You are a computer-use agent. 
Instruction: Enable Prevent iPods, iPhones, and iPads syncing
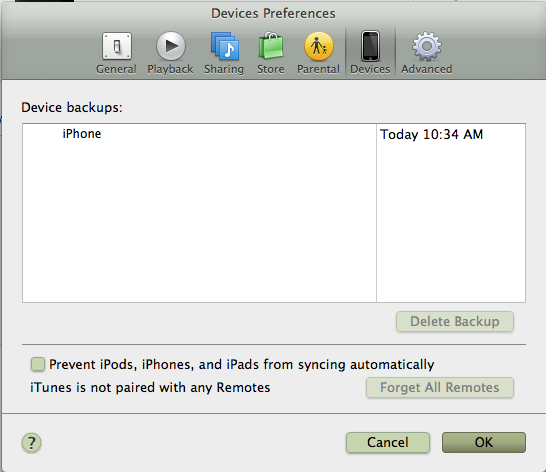click(x=38, y=364)
